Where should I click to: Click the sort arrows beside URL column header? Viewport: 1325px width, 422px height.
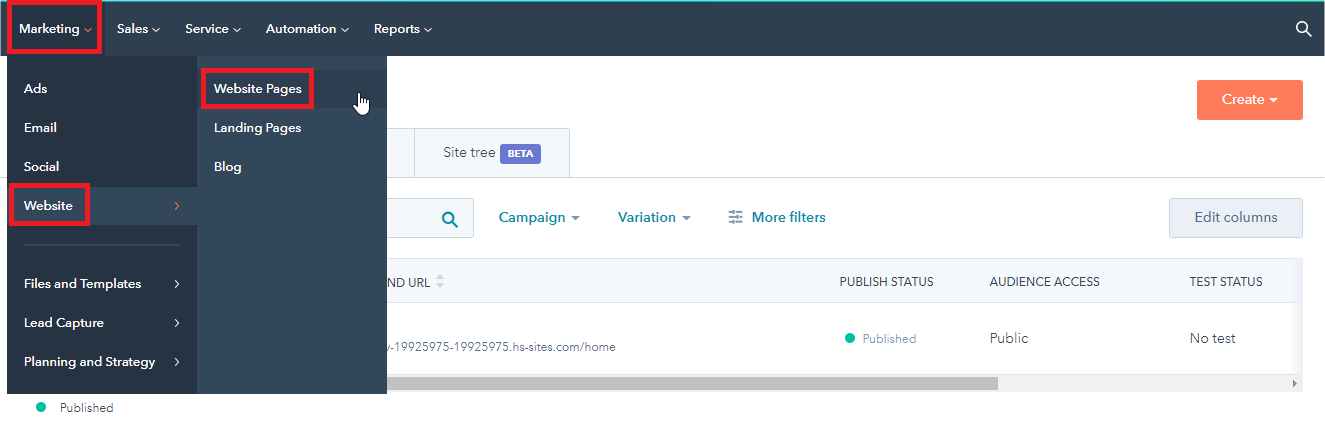(x=440, y=282)
